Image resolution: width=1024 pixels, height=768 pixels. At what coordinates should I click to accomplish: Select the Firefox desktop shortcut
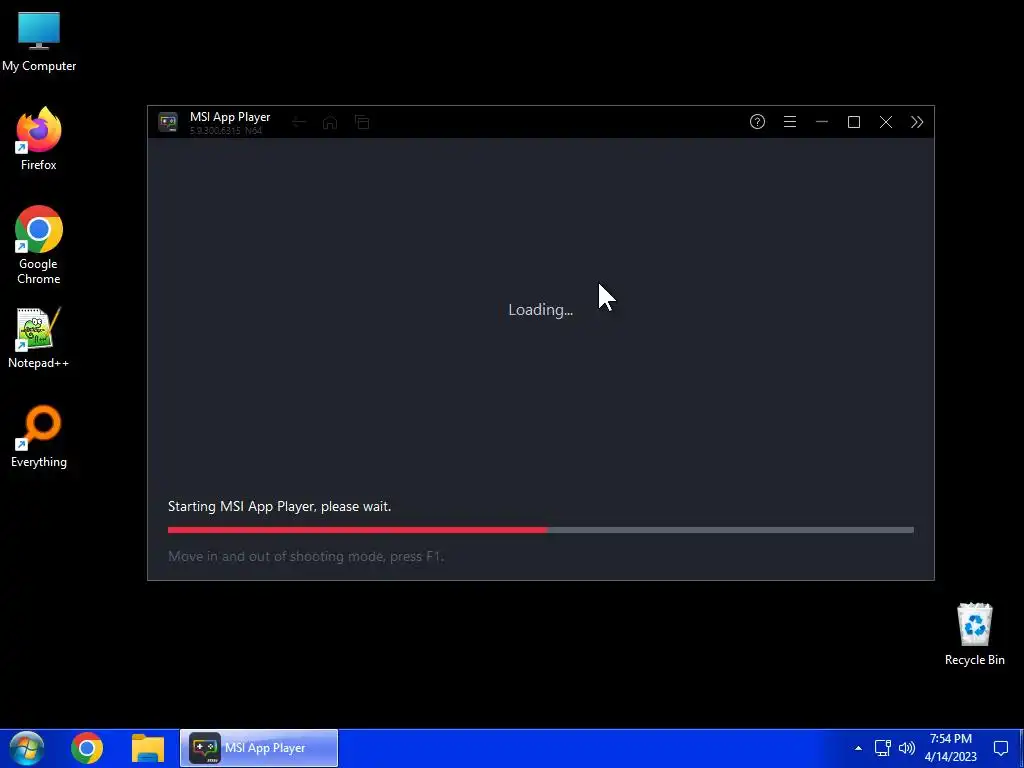tap(39, 139)
